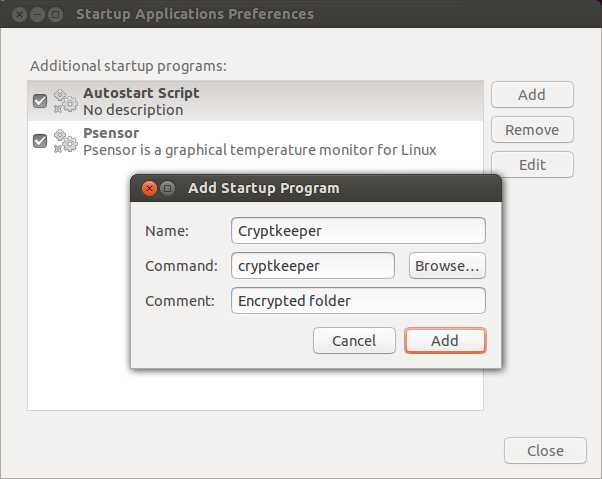Screen dimensions: 602x479
Task: Click the Comment field with Encrypted folder
Action: 357,301
